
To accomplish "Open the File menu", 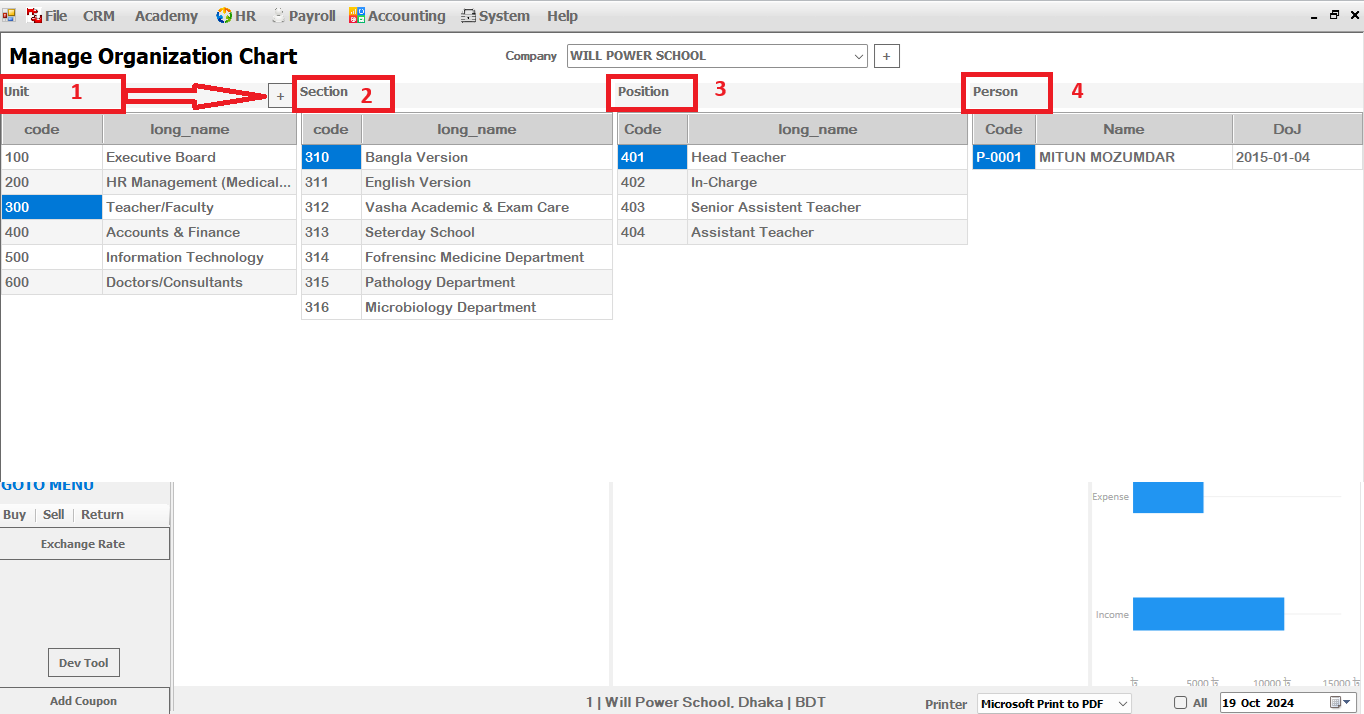I will (x=47, y=16).
